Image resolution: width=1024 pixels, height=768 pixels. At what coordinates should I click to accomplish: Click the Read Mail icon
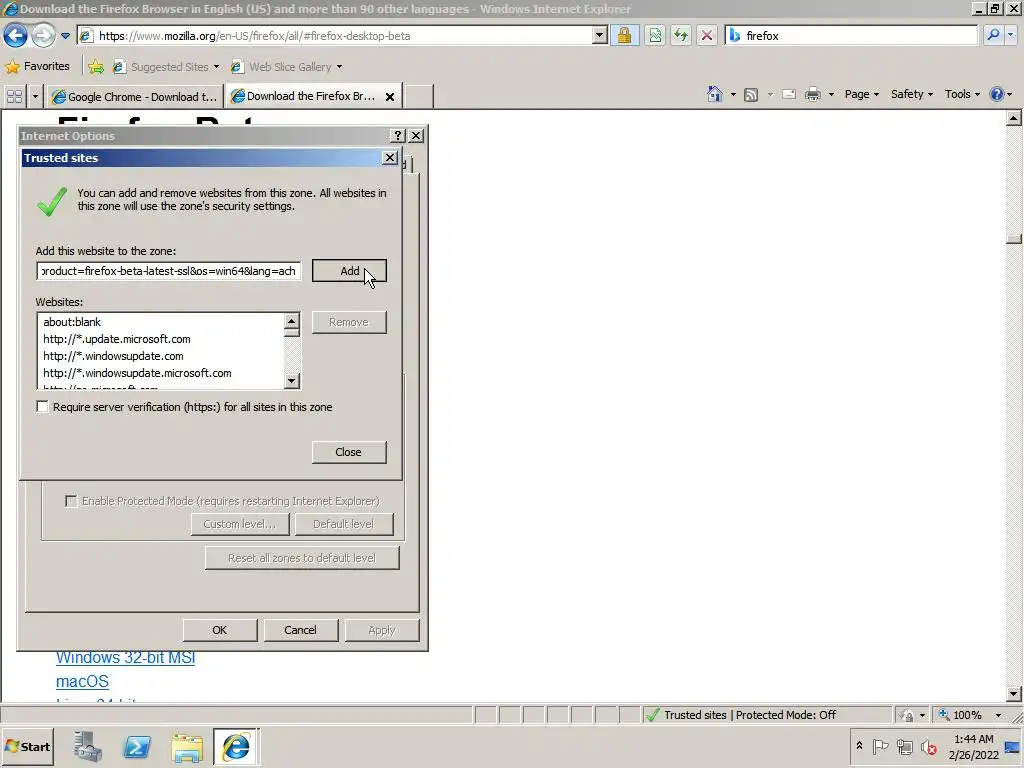[789, 95]
